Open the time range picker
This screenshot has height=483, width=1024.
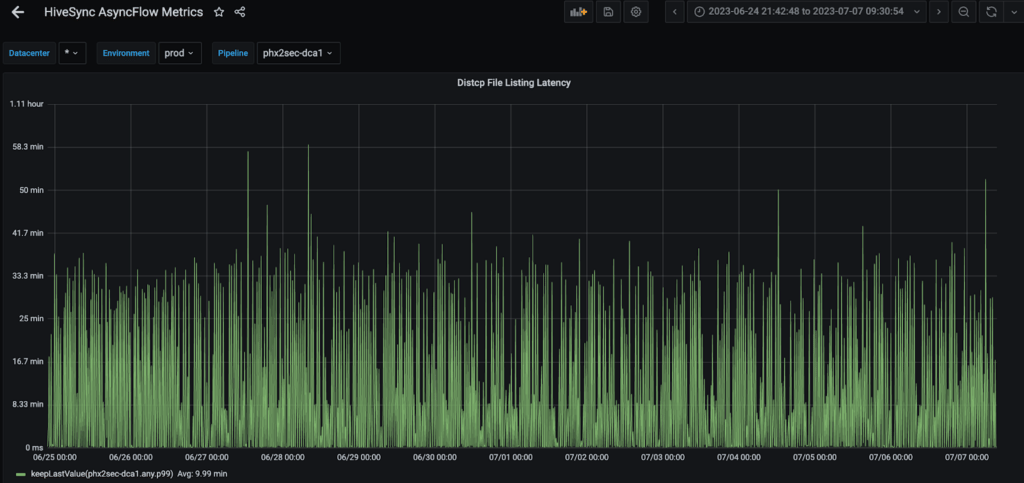click(806, 12)
